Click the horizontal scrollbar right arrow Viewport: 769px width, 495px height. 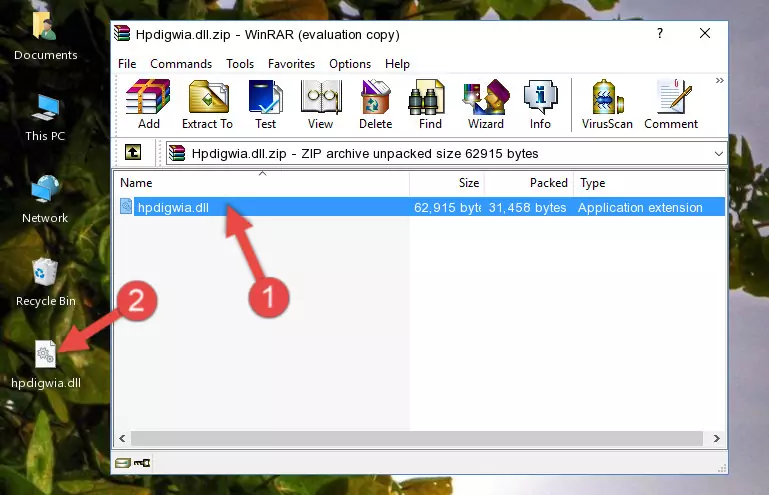coord(717,438)
